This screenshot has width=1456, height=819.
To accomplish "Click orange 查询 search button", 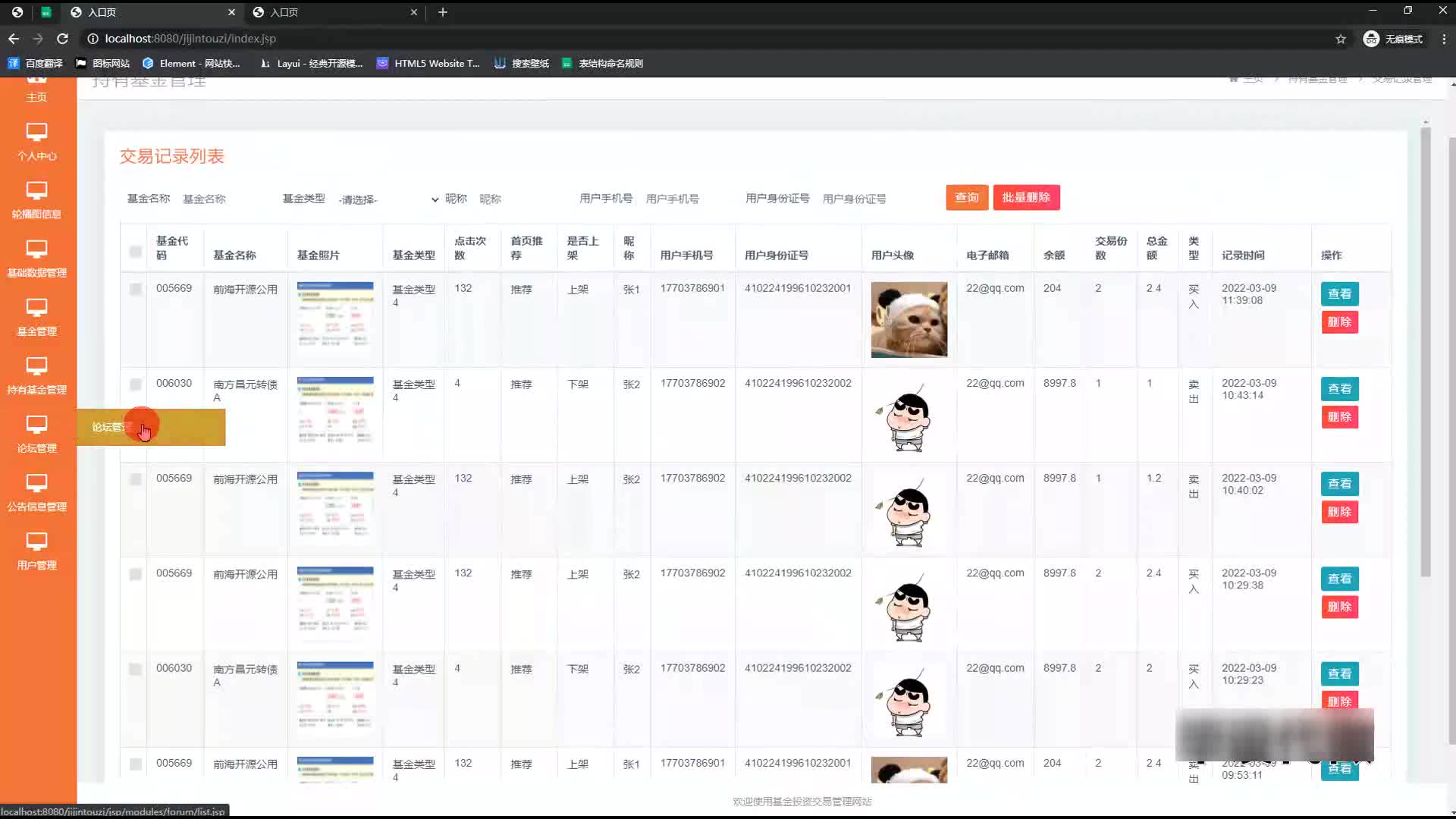I will tap(966, 198).
